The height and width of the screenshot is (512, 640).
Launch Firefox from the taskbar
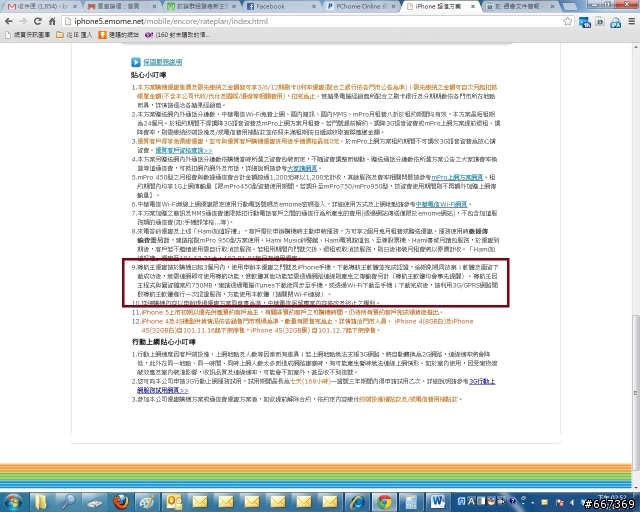point(121,502)
